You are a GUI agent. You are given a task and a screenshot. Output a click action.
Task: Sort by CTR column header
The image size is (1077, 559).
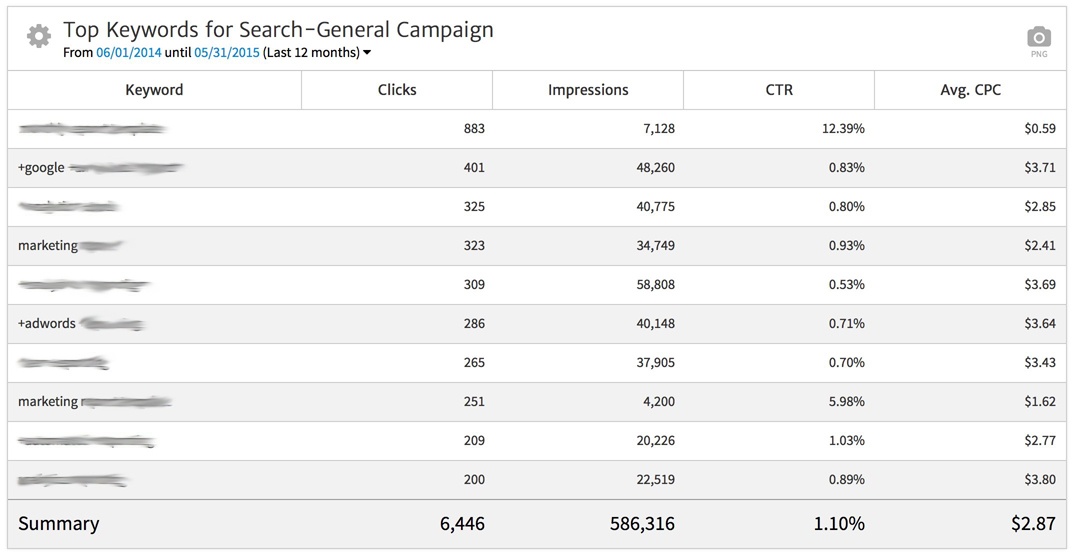point(779,90)
